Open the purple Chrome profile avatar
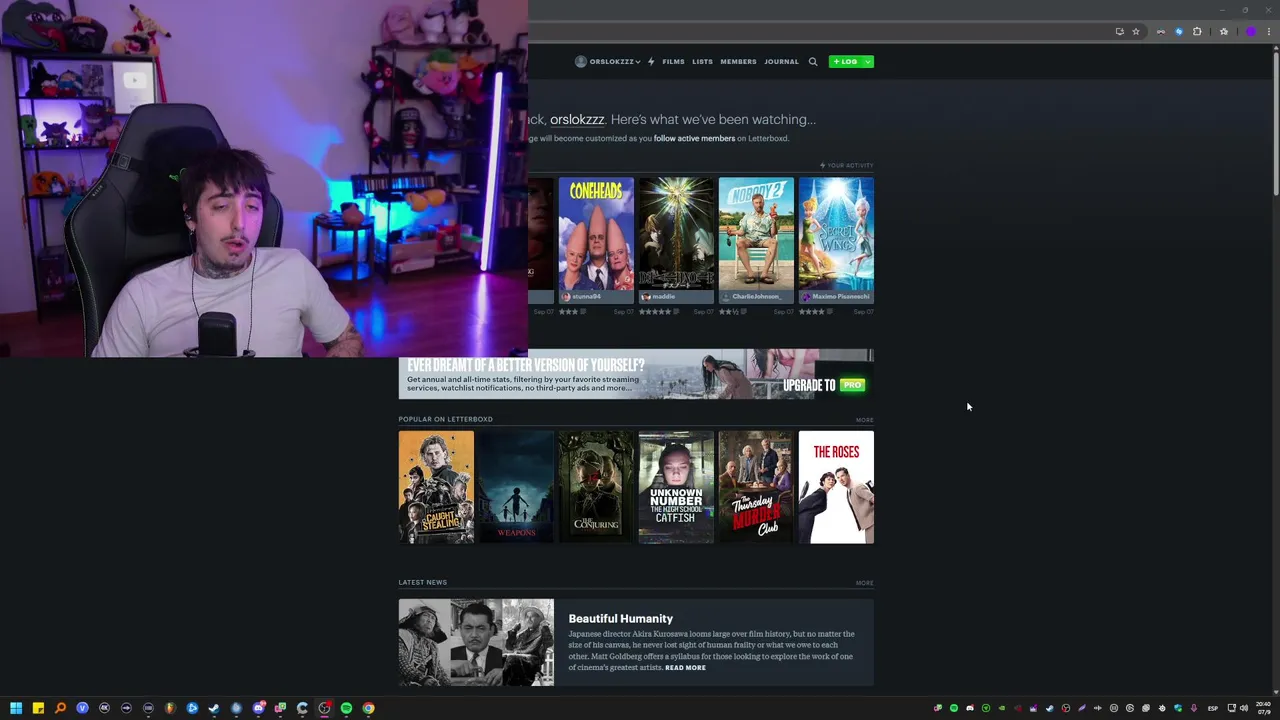 tap(1251, 32)
